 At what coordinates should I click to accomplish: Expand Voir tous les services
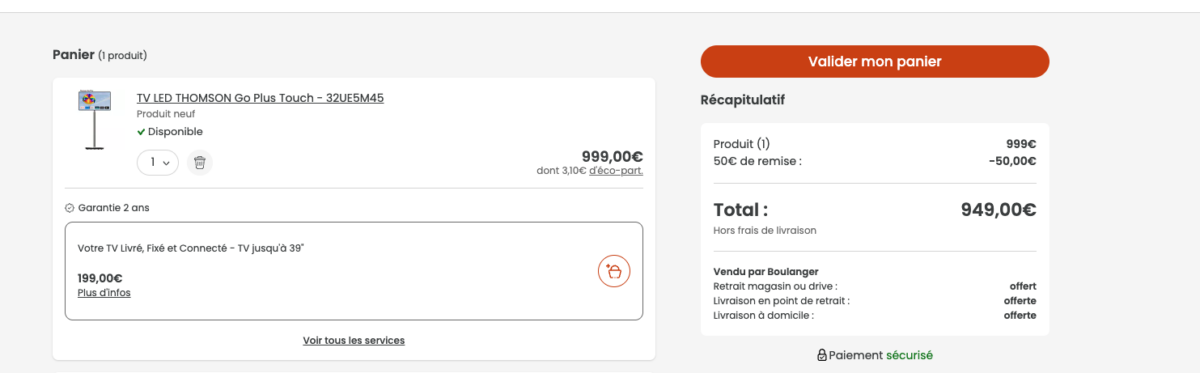(354, 340)
